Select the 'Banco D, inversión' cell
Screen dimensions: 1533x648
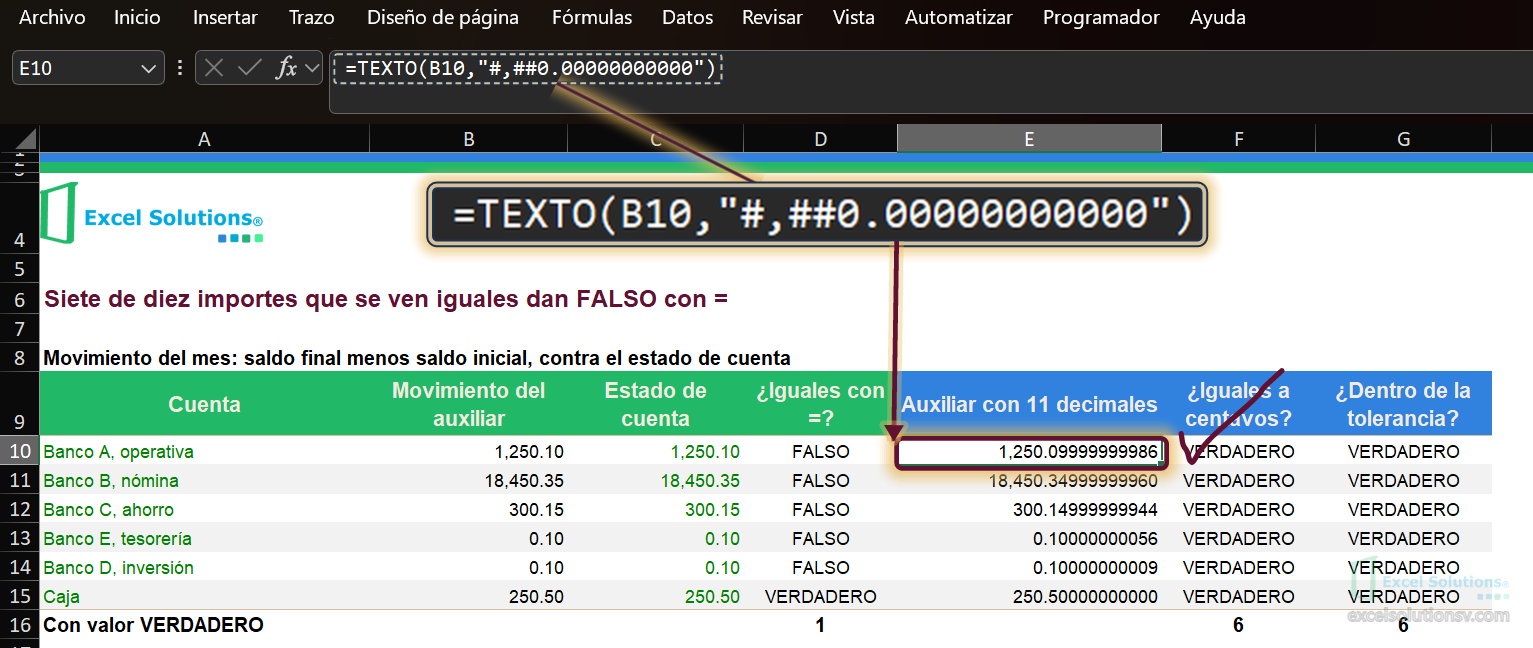coord(204,567)
